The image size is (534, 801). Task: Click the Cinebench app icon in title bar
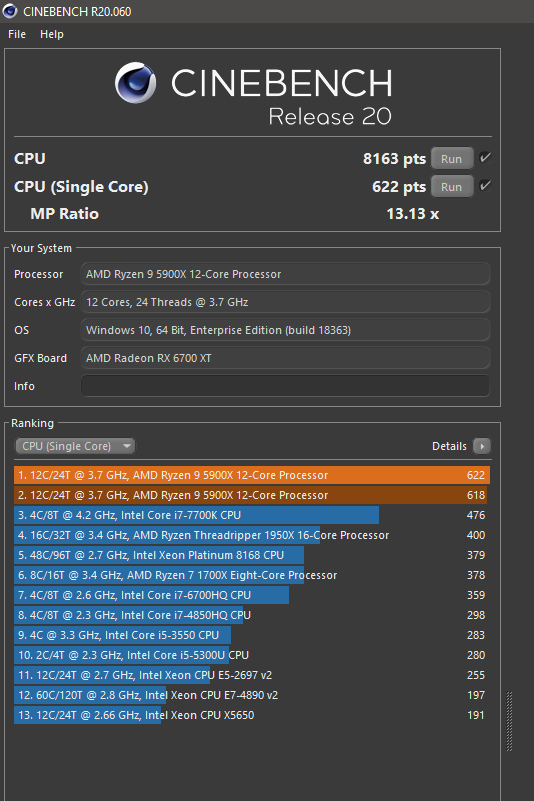click(10, 11)
